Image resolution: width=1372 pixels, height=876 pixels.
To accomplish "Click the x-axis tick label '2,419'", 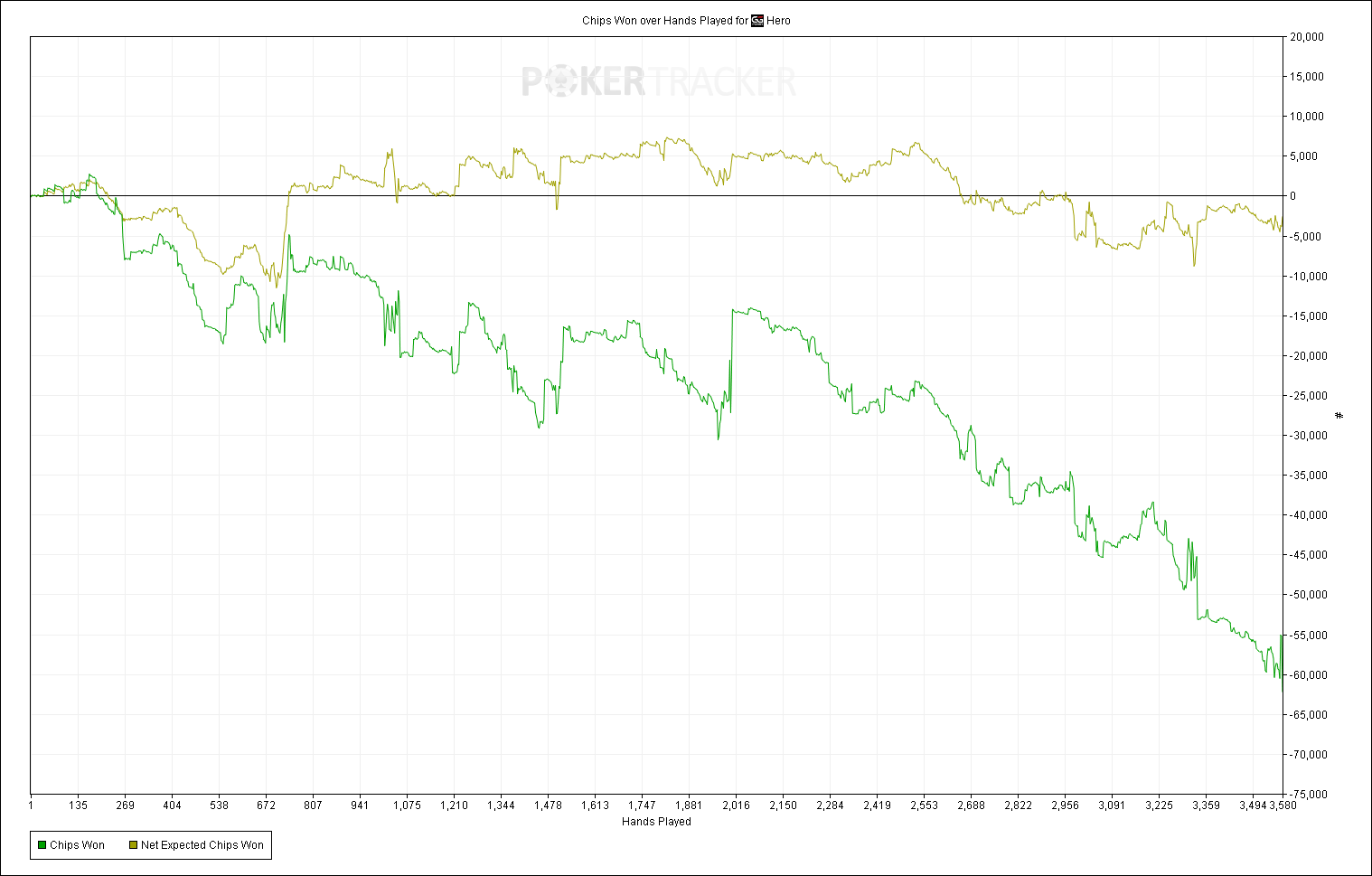I will tap(877, 805).
